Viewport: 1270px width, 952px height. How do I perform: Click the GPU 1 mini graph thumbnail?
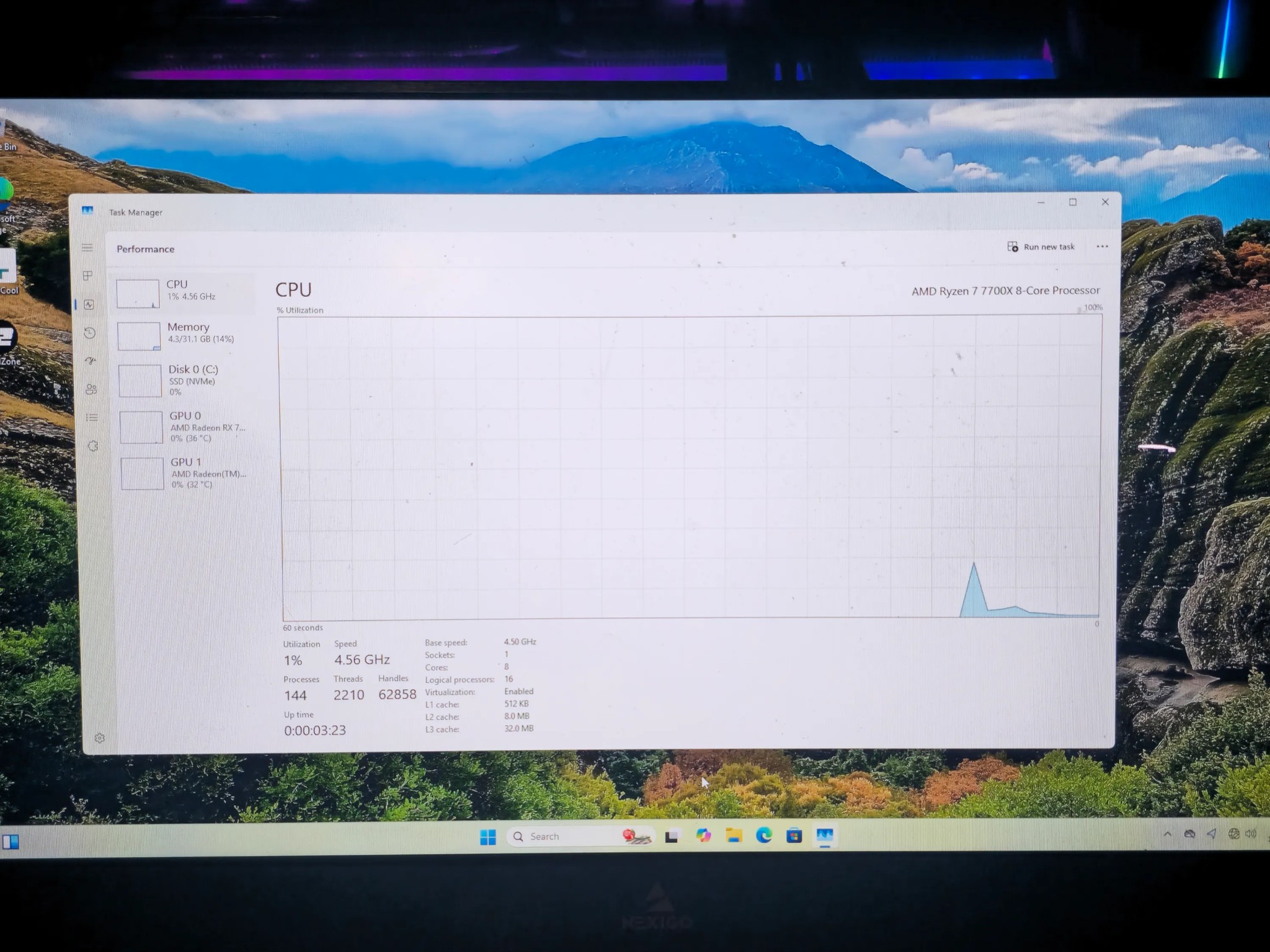click(143, 474)
